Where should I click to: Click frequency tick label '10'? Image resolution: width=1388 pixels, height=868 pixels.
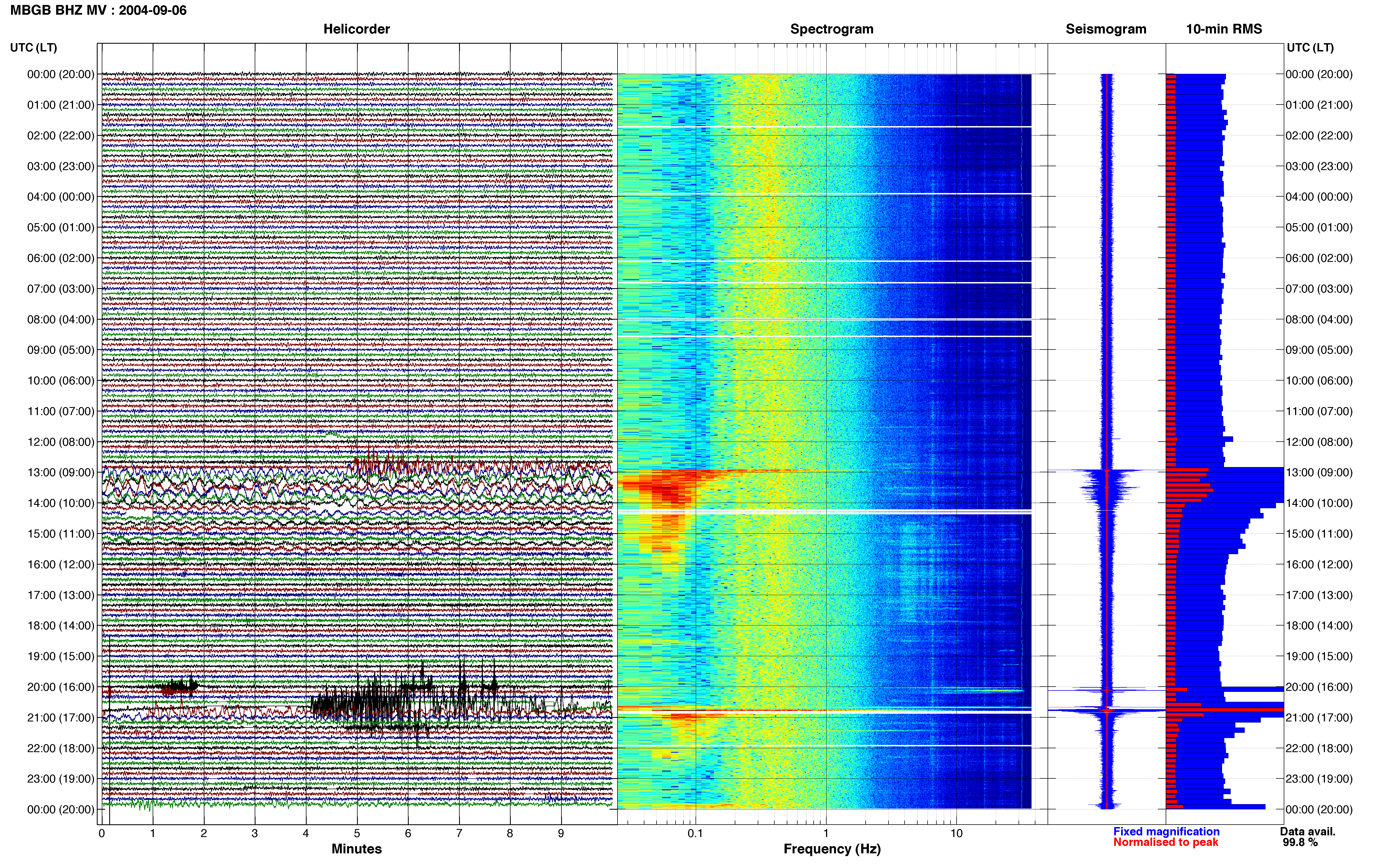[956, 833]
